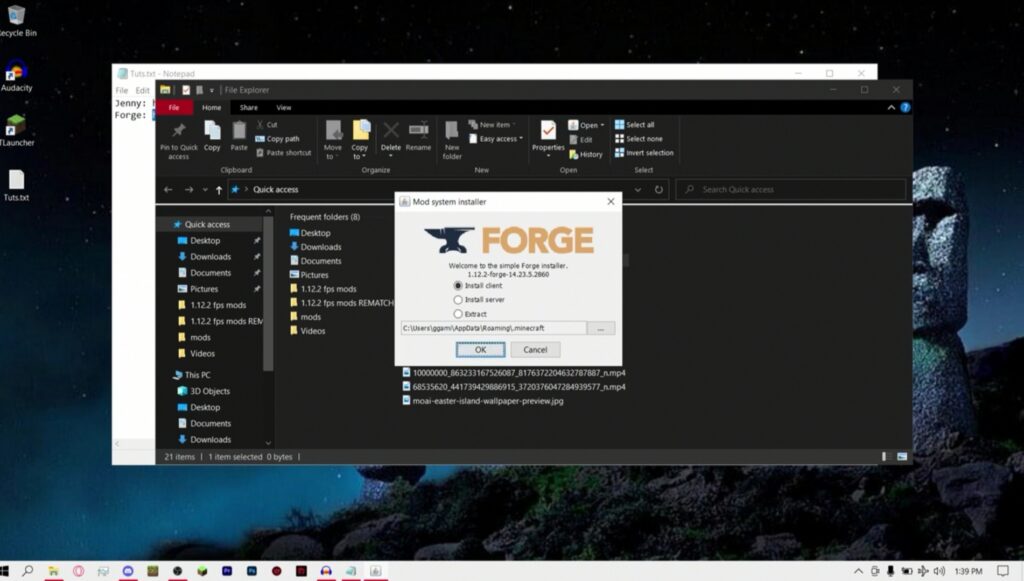
Task: Switch to the Home ribbon tab
Action: [x=212, y=108]
